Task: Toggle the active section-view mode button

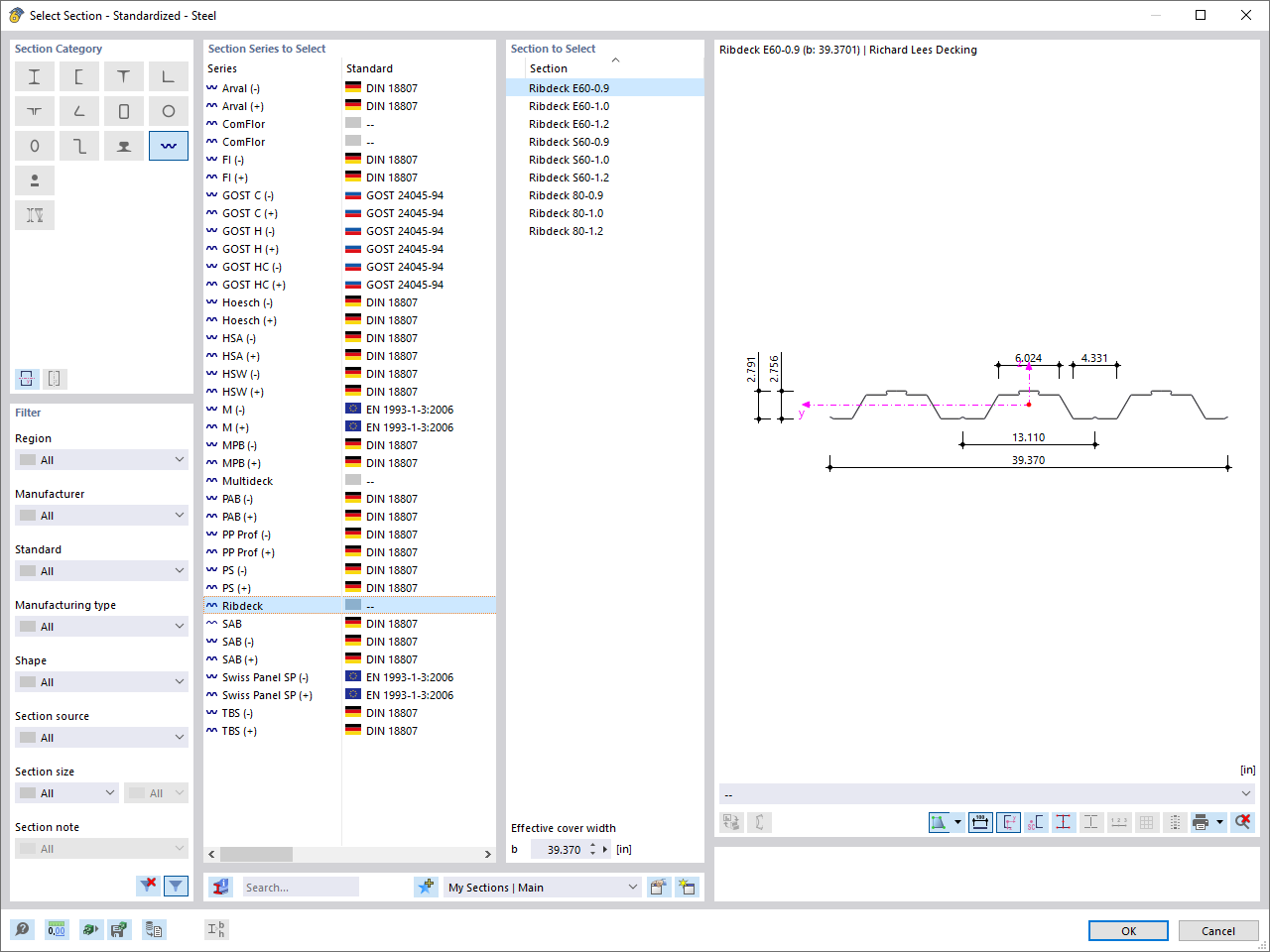Action: click(x=27, y=378)
